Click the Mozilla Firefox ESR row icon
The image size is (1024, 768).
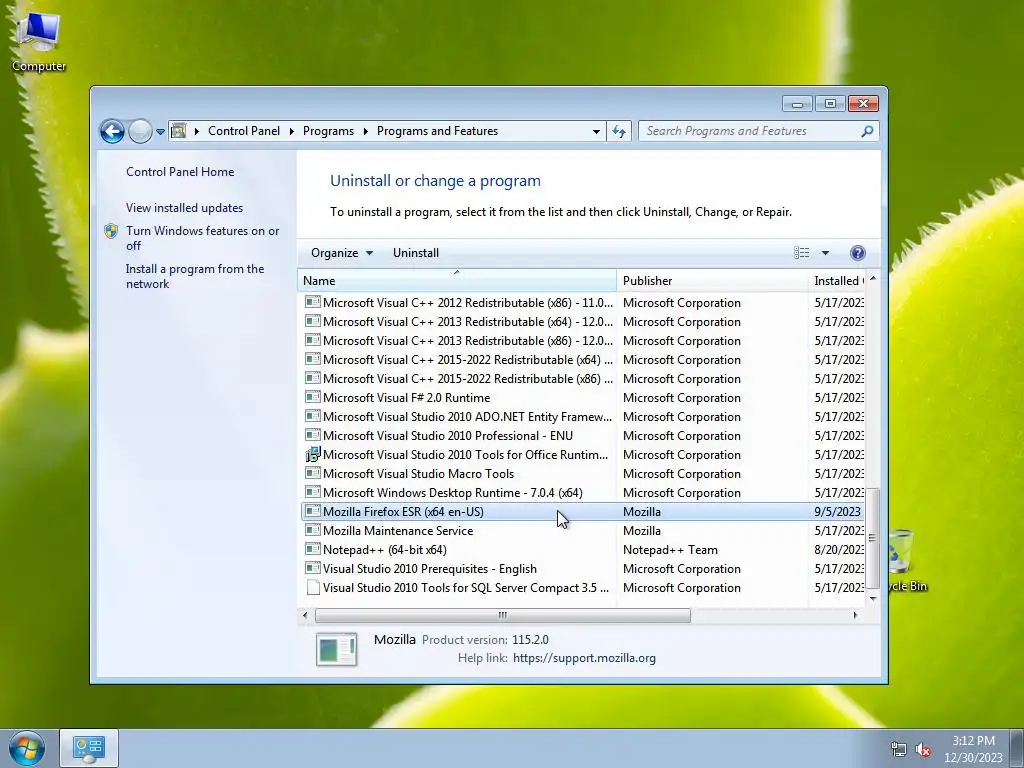(313, 511)
